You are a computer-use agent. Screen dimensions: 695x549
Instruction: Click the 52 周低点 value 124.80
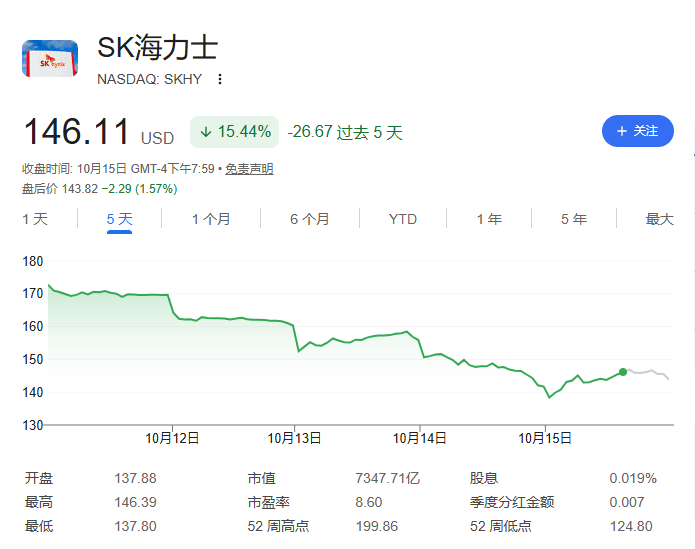pos(631,526)
